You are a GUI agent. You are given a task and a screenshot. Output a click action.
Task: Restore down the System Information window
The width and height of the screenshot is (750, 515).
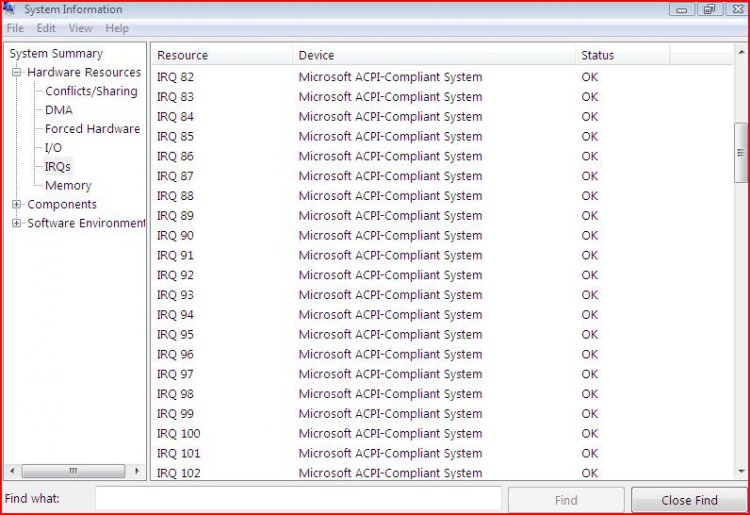pyautogui.click(x=709, y=9)
